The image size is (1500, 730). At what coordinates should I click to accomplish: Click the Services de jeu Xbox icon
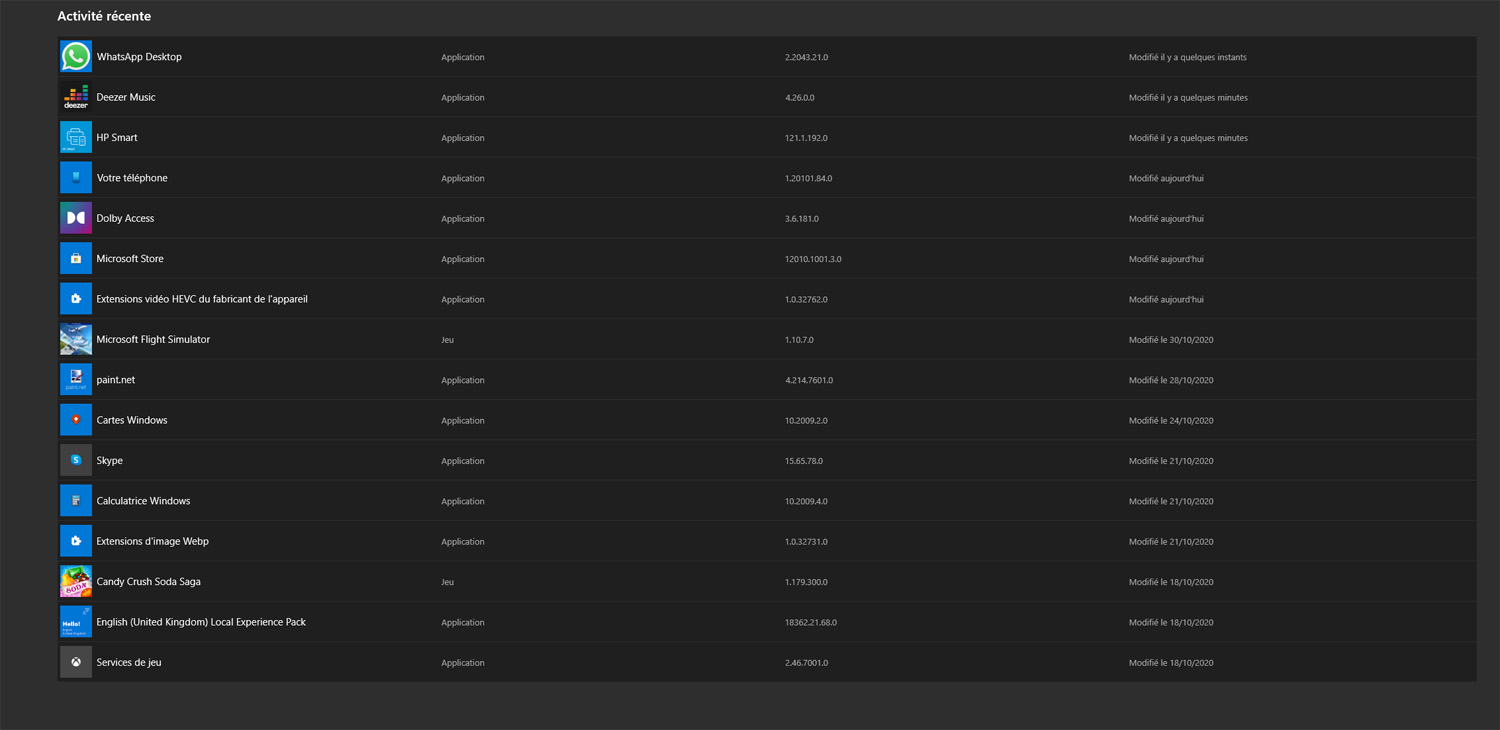[x=76, y=662]
